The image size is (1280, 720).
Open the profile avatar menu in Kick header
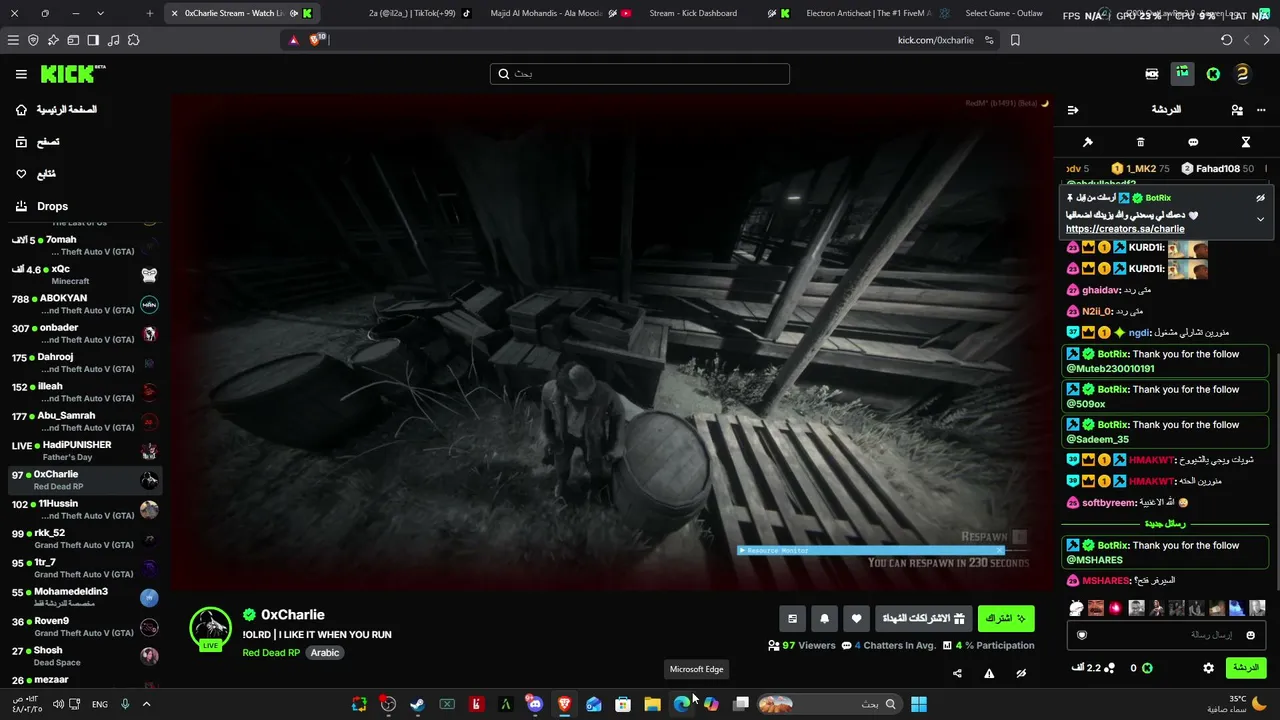click(x=1242, y=74)
